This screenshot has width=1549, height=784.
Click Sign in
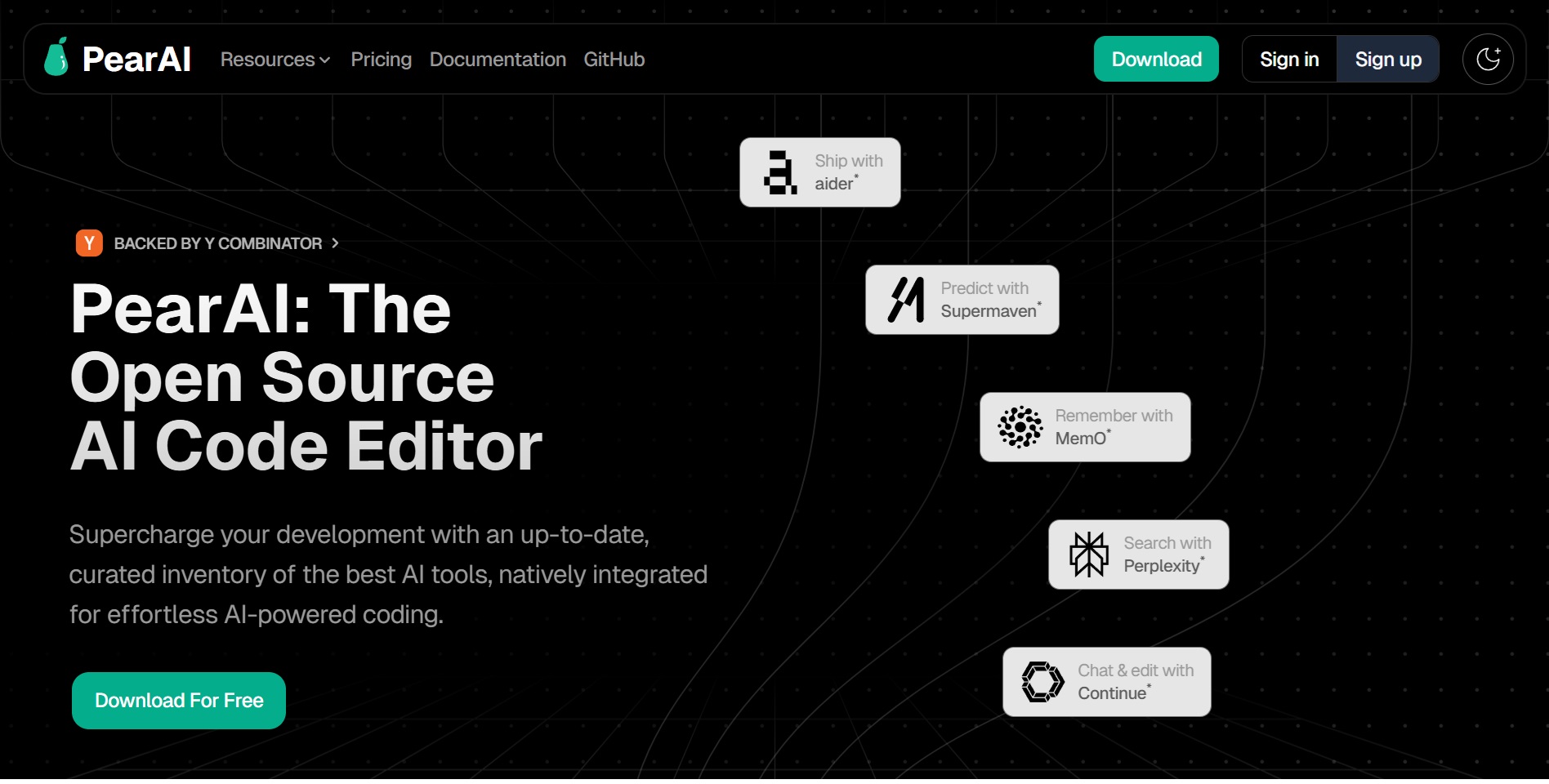[x=1289, y=59]
